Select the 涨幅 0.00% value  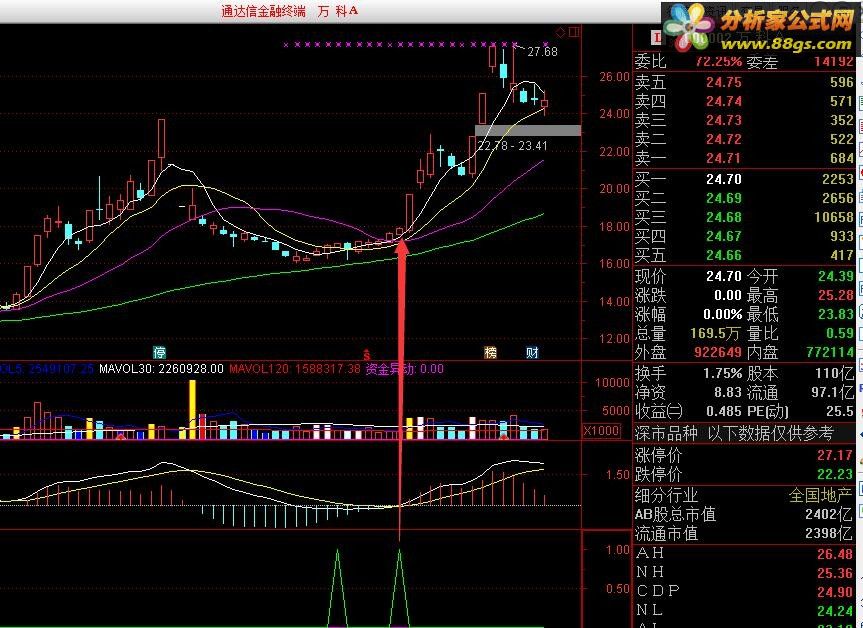click(x=723, y=314)
